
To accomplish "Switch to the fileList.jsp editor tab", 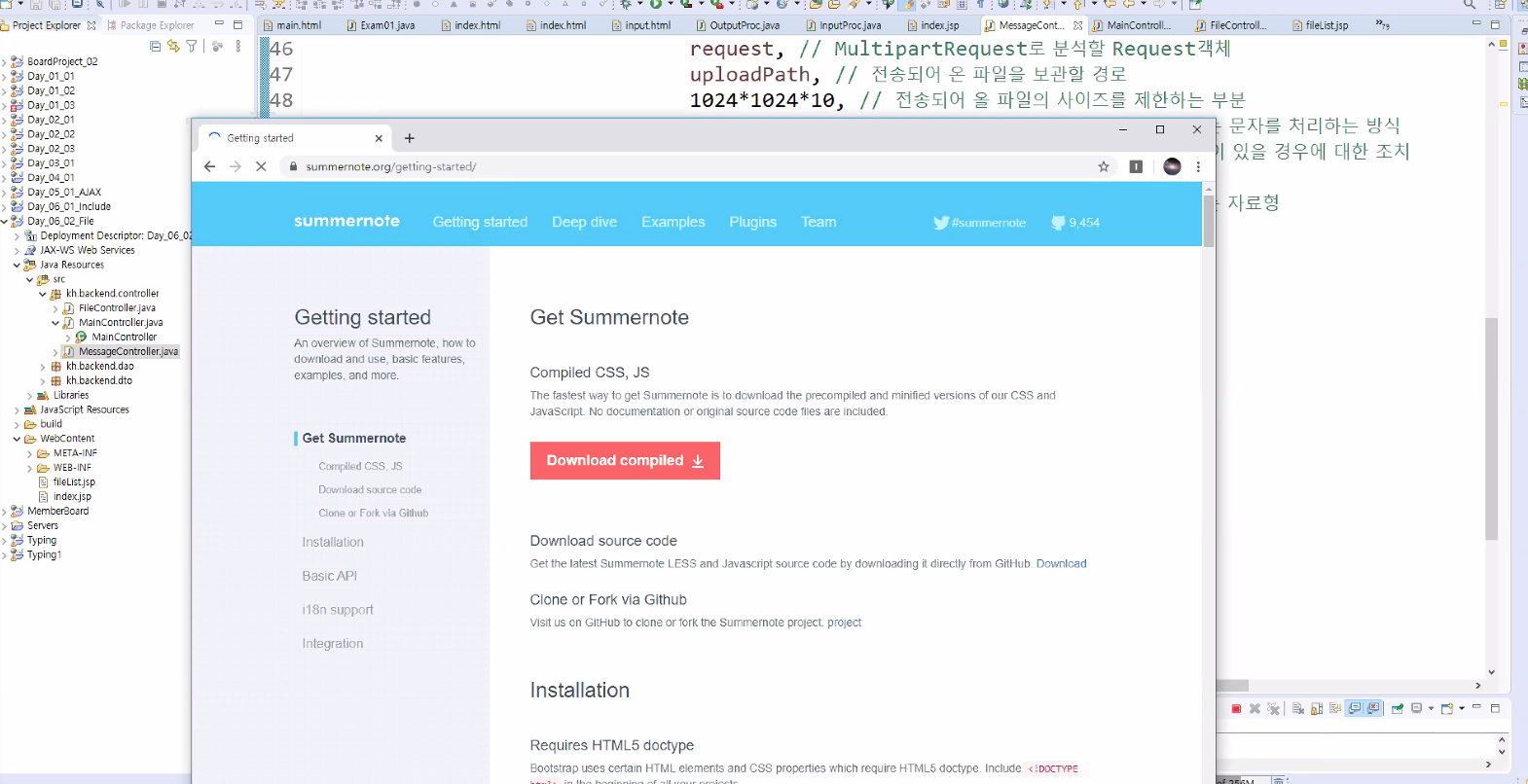I will click(x=1320, y=25).
